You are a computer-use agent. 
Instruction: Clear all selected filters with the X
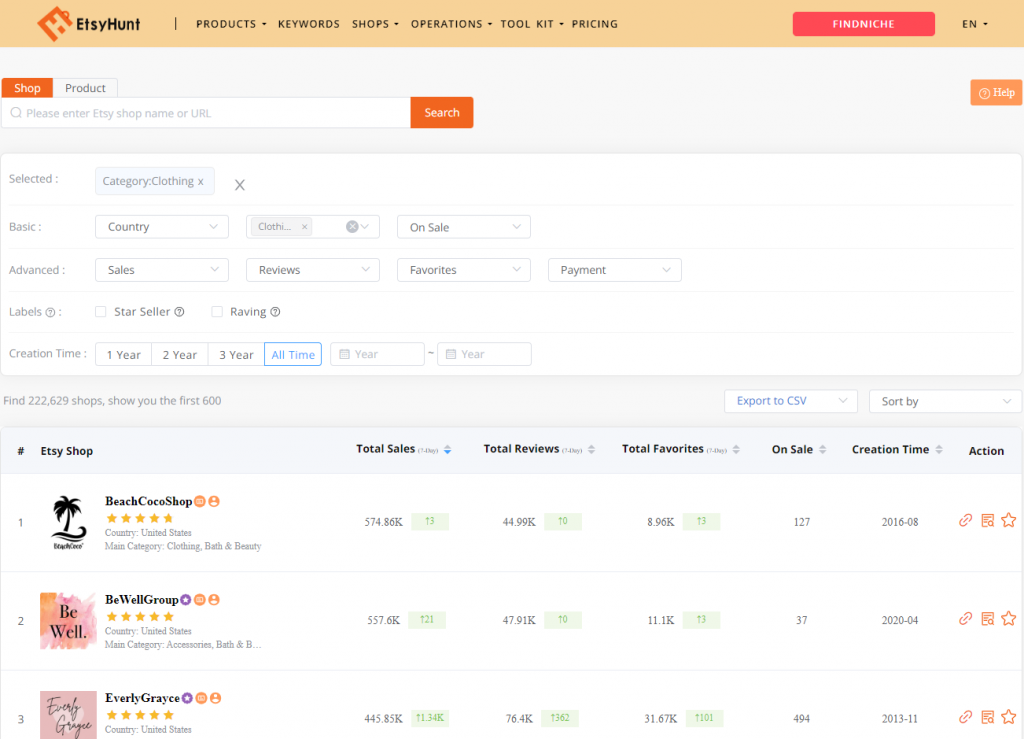240,185
